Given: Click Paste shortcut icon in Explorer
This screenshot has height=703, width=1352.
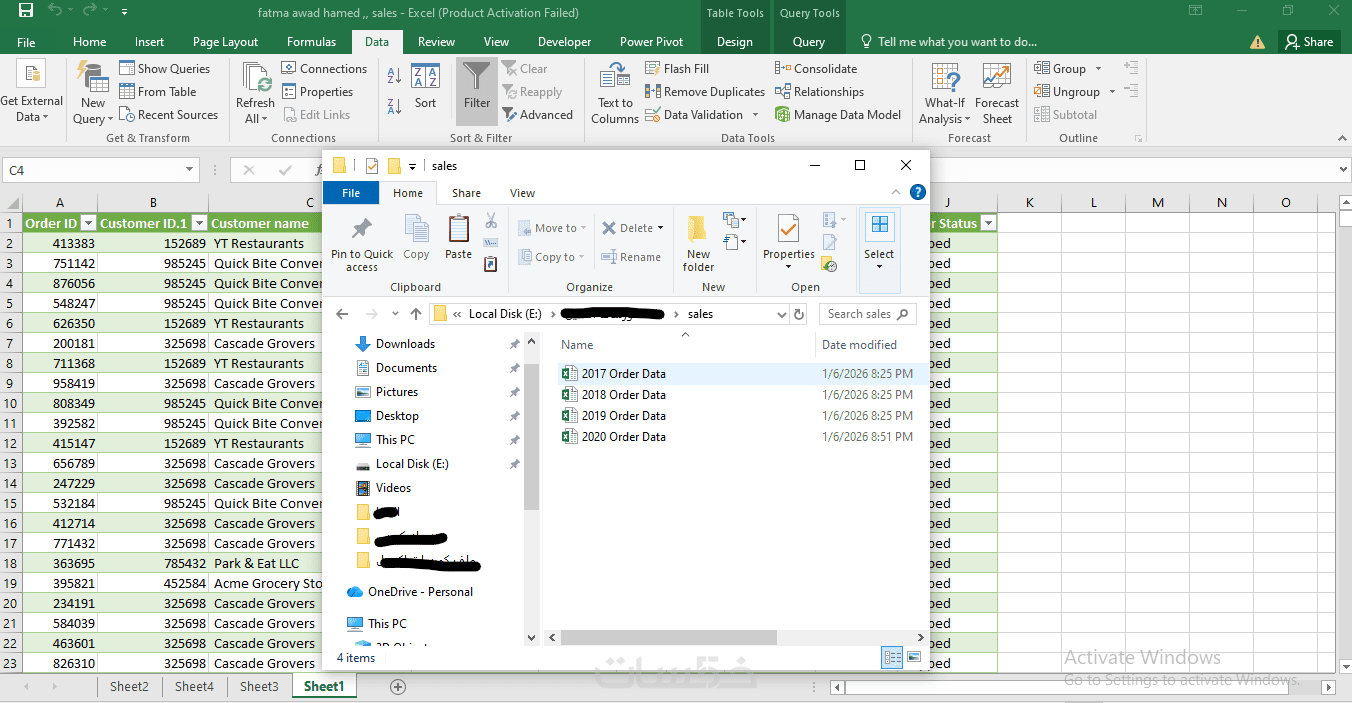Looking at the screenshot, I should (x=491, y=265).
